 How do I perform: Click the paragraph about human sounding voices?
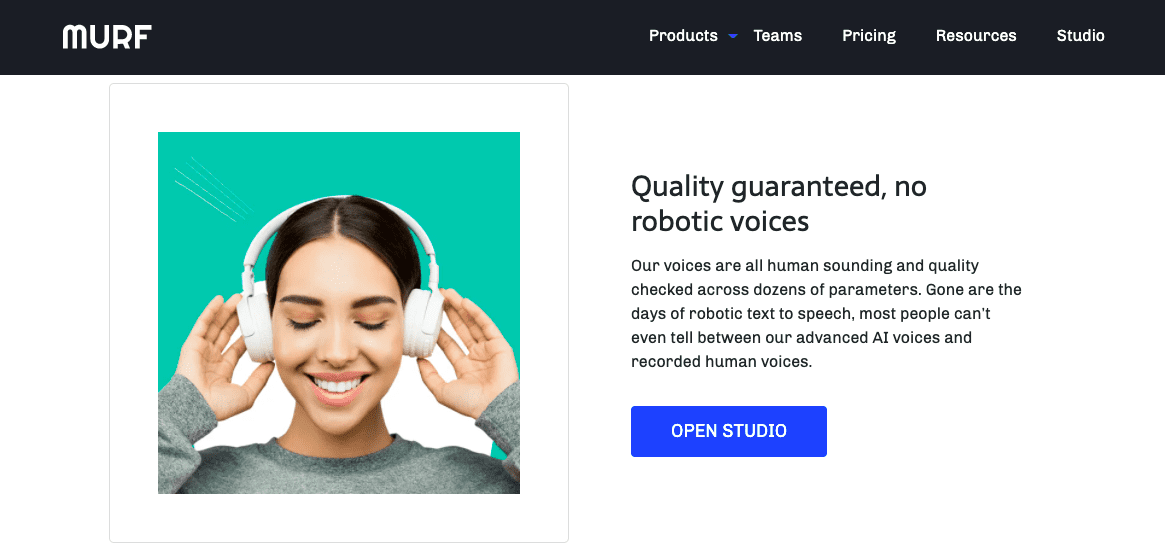click(826, 314)
